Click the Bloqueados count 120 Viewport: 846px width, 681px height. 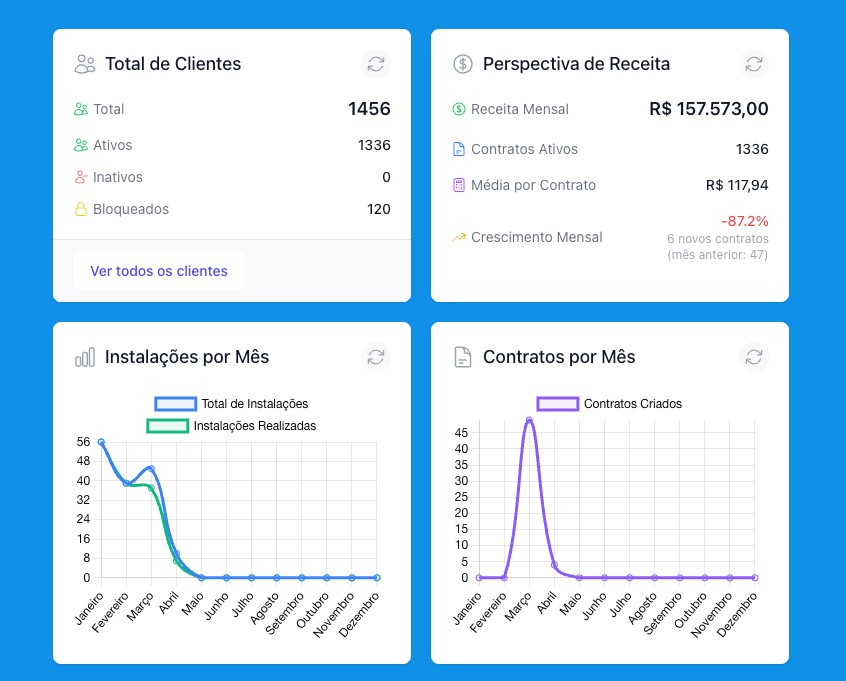pyautogui.click(x=379, y=209)
